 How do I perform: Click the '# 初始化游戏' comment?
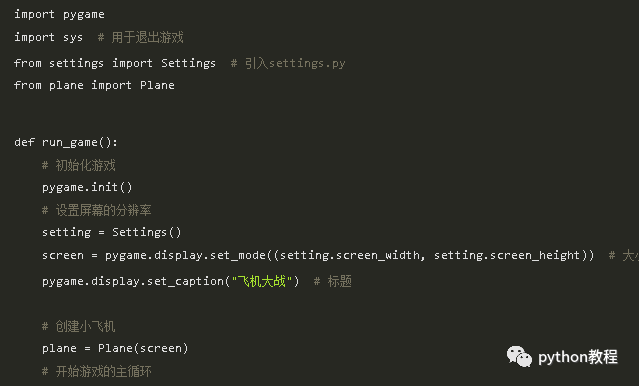click(x=79, y=165)
